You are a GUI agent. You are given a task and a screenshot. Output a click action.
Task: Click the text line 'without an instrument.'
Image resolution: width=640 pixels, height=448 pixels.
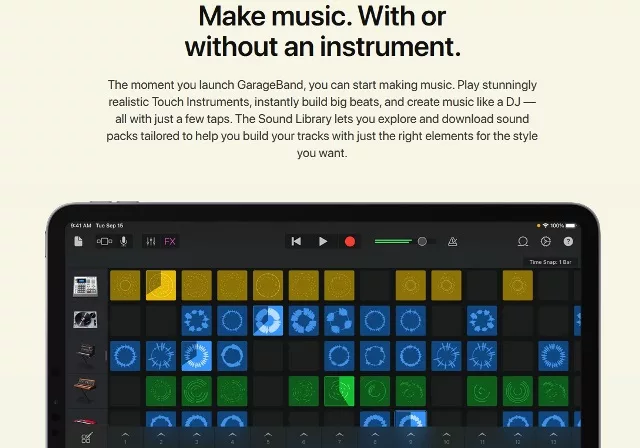click(322, 46)
